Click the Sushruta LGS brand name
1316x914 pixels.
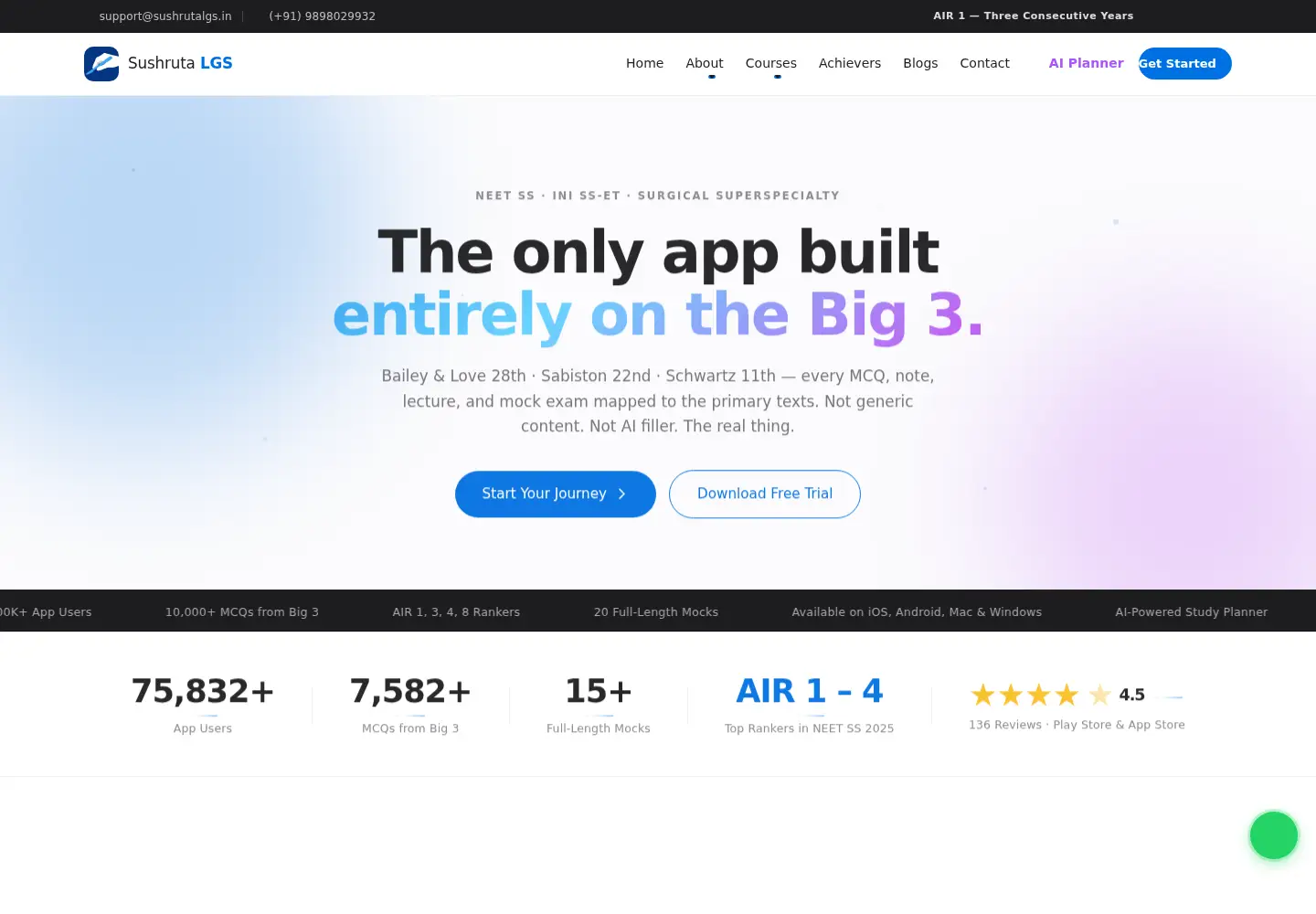[x=180, y=63]
